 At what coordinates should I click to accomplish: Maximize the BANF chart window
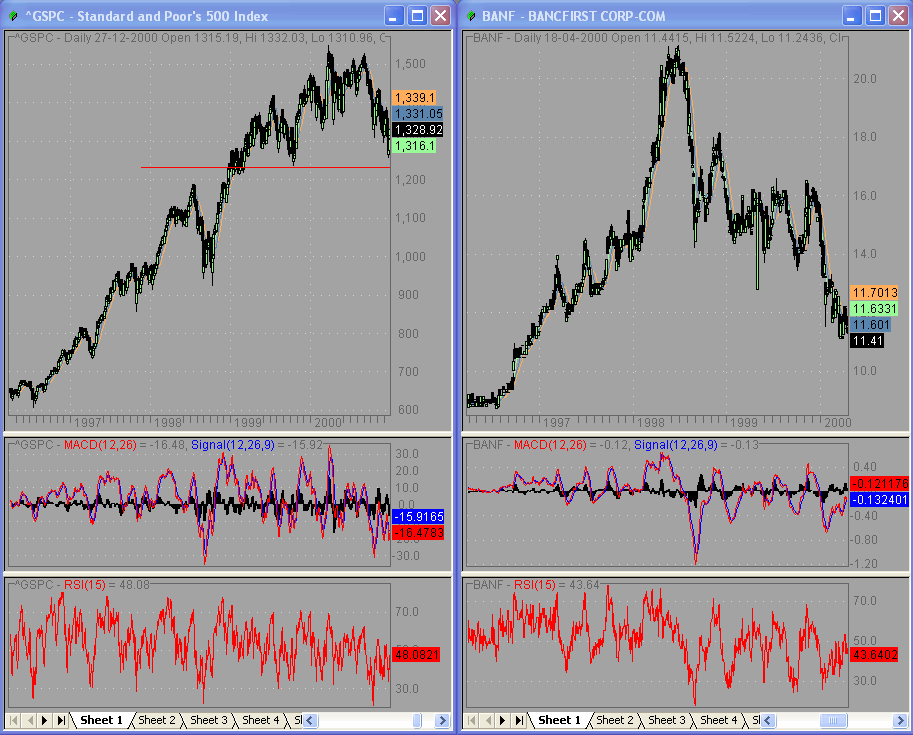point(875,16)
